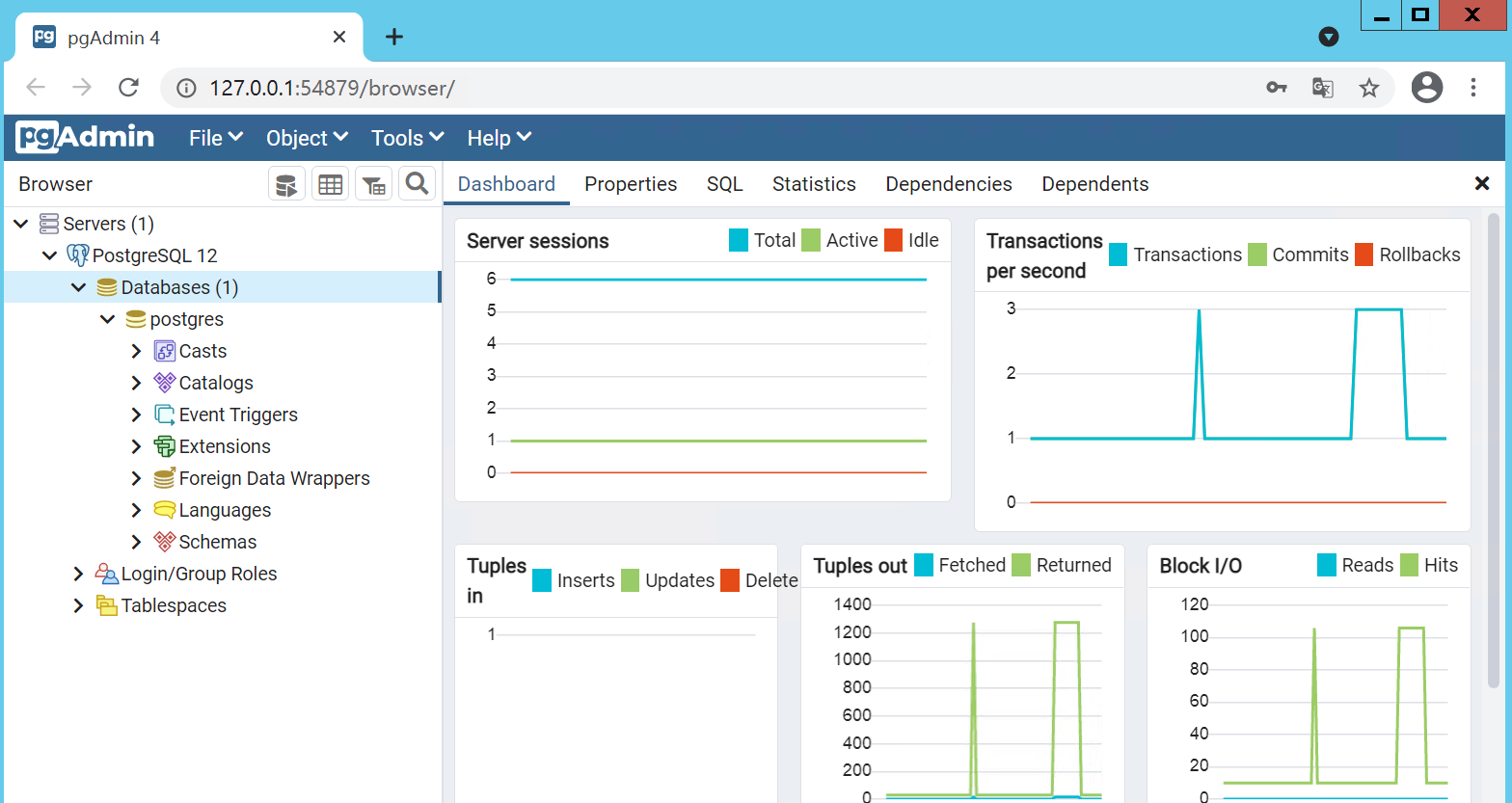Viewport: 1512px width, 803px height.
Task: Select the Foreign Data Wrappers row label
Action: pyautogui.click(x=275, y=478)
